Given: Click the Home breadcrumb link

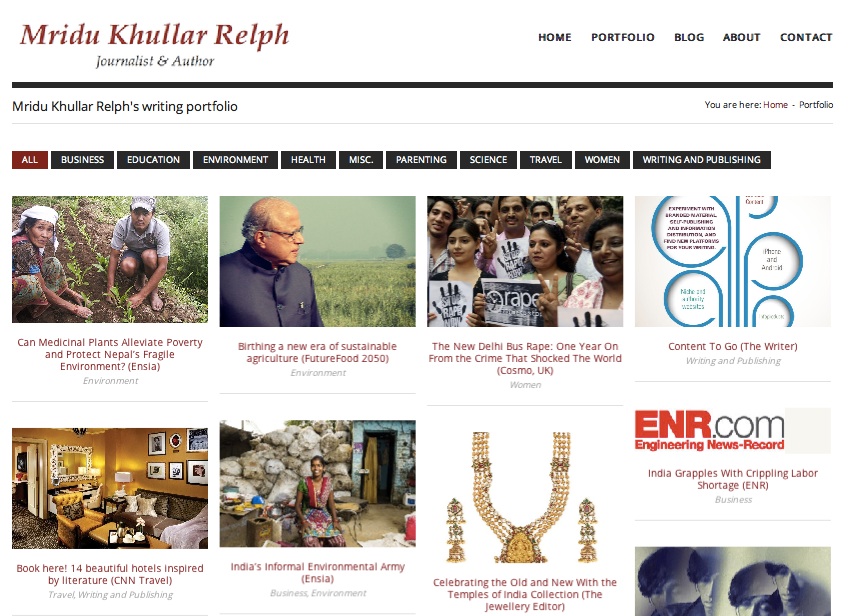Looking at the screenshot, I should click(776, 105).
